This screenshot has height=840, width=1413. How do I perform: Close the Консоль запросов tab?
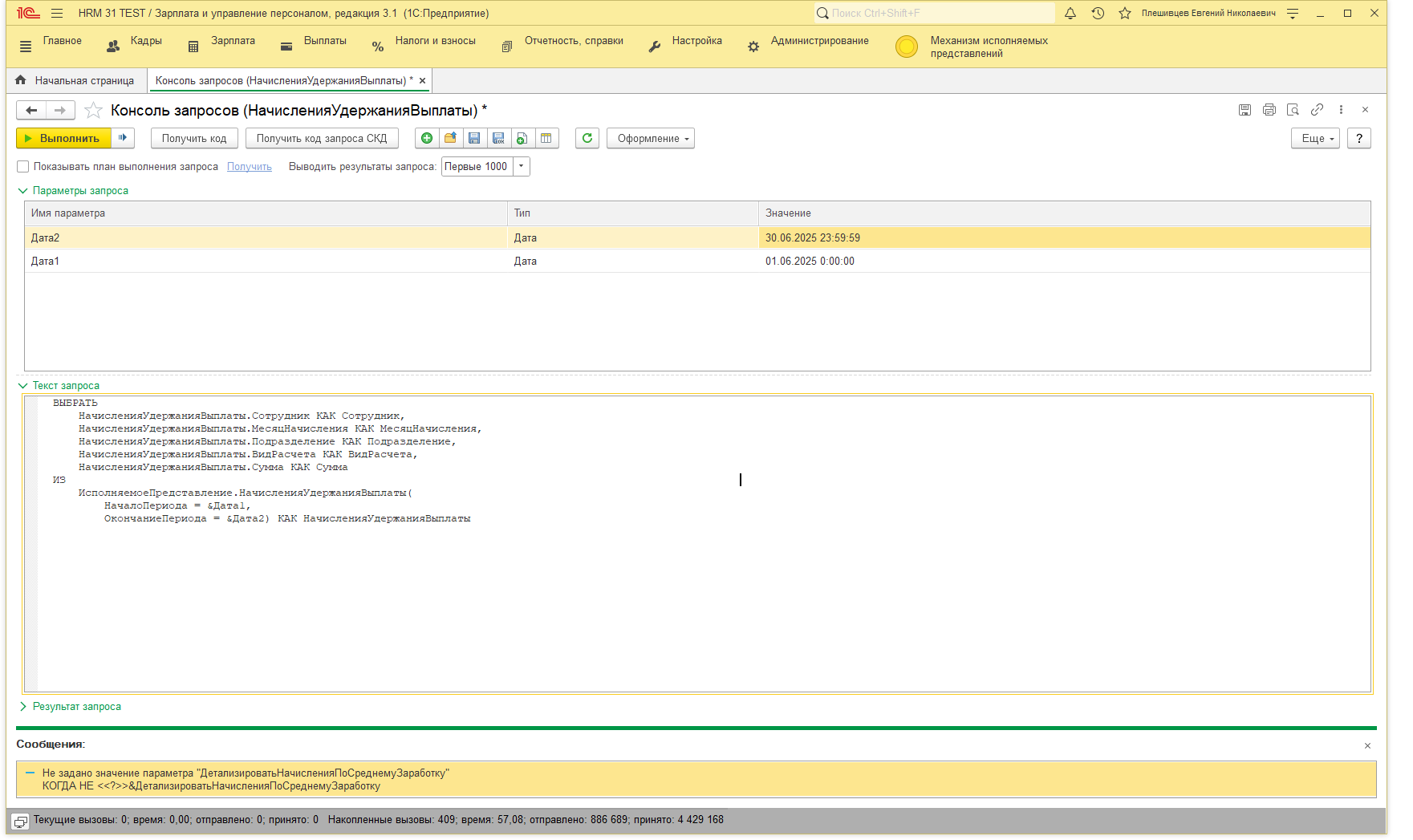[x=422, y=80]
